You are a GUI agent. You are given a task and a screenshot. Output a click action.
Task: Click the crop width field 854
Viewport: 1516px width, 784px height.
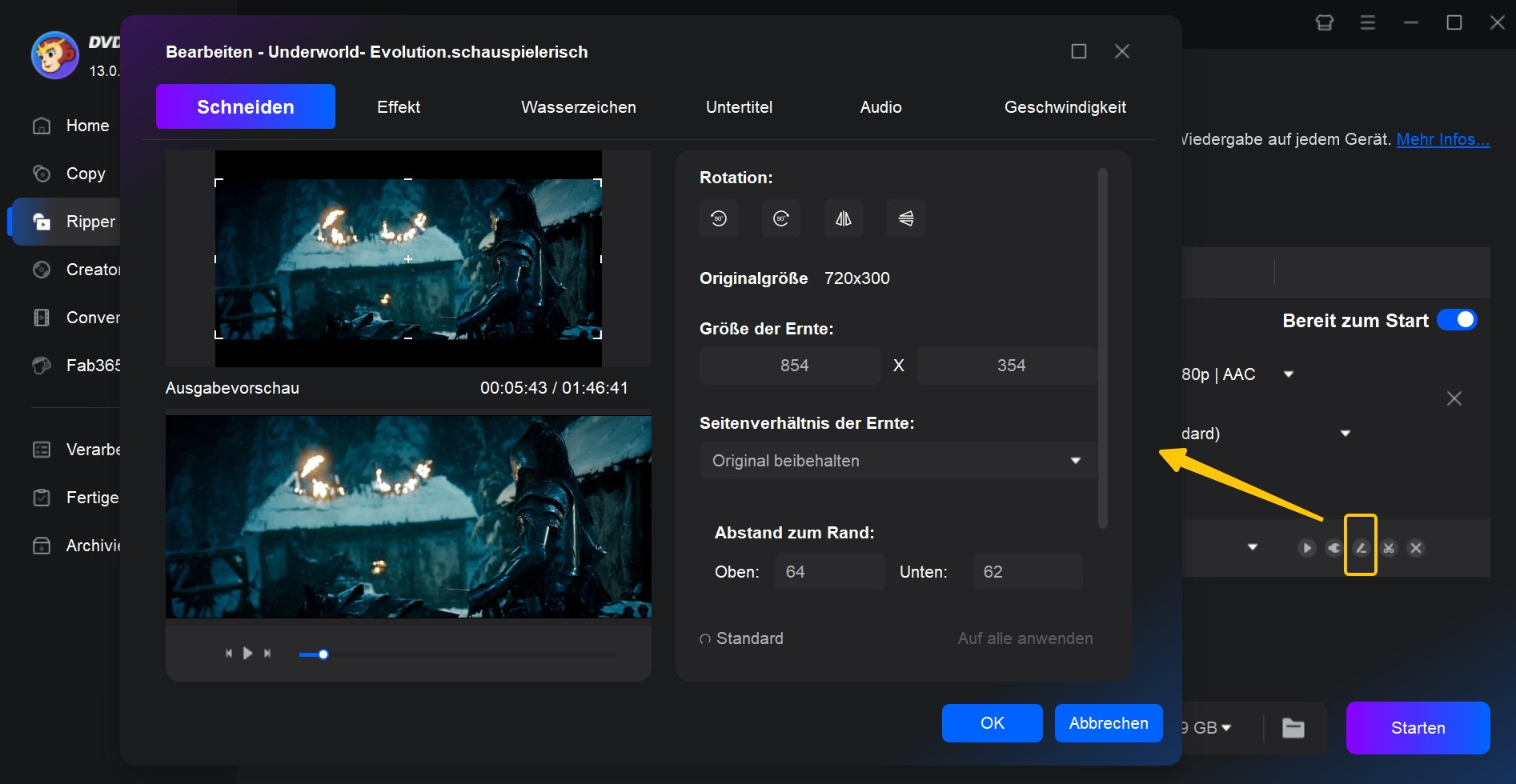pos(790,366)
